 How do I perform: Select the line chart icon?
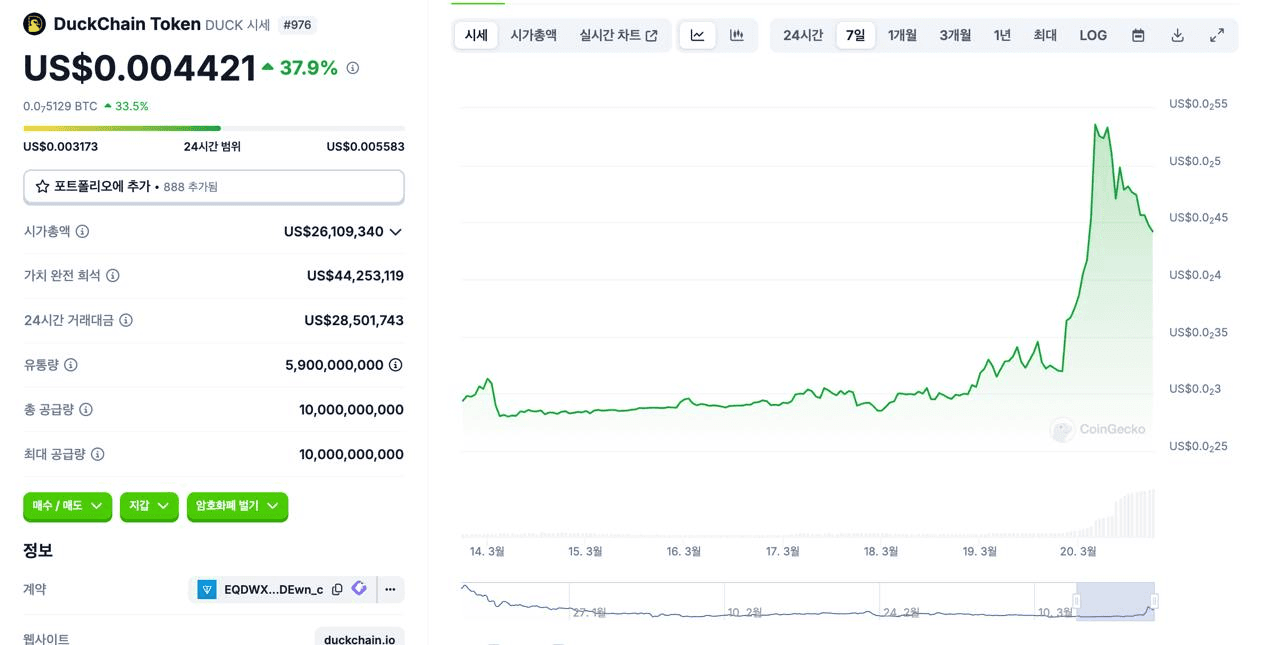697,35
